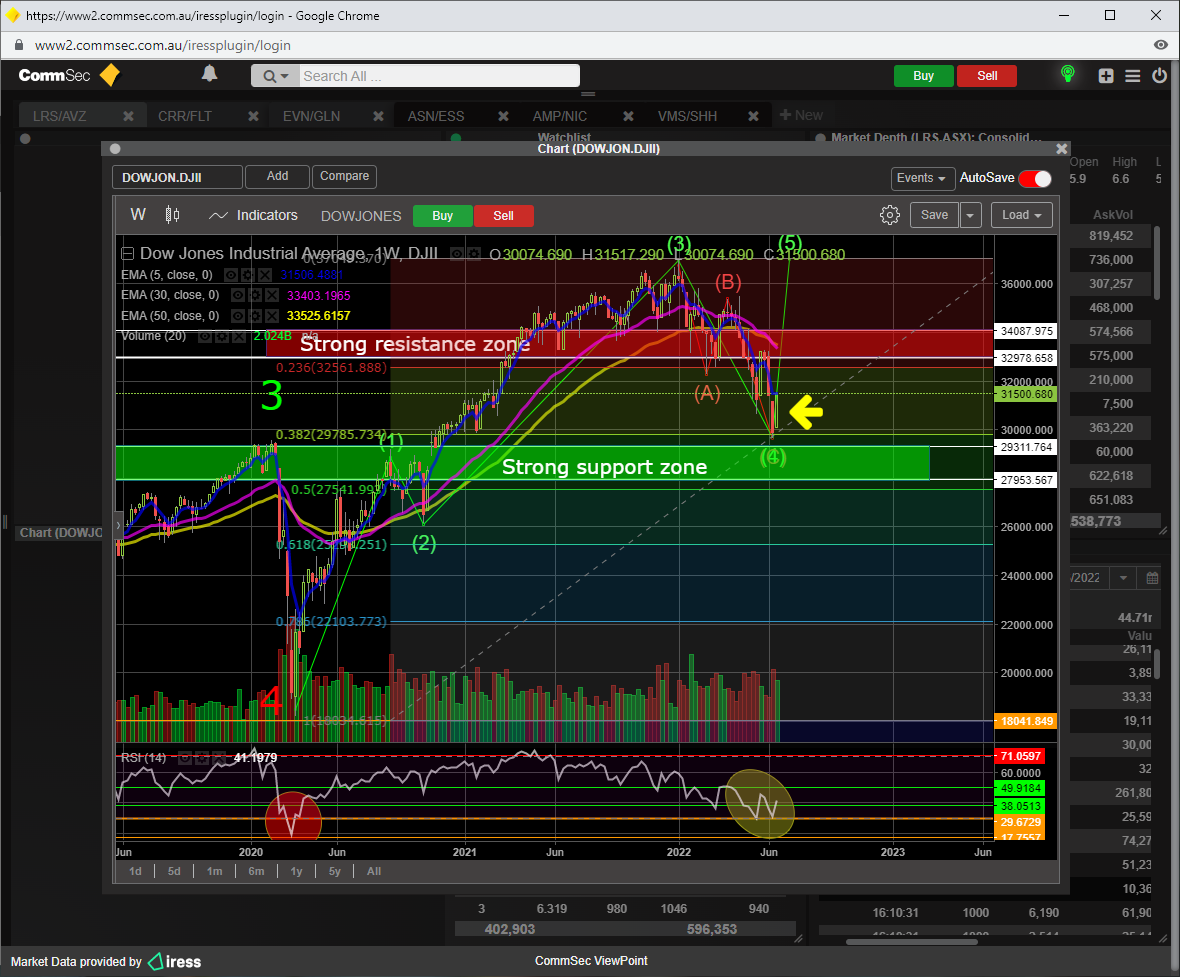1180x977 pixels.
Task: Switch to the EVN/GLN tab
Action: pos(312,116)
